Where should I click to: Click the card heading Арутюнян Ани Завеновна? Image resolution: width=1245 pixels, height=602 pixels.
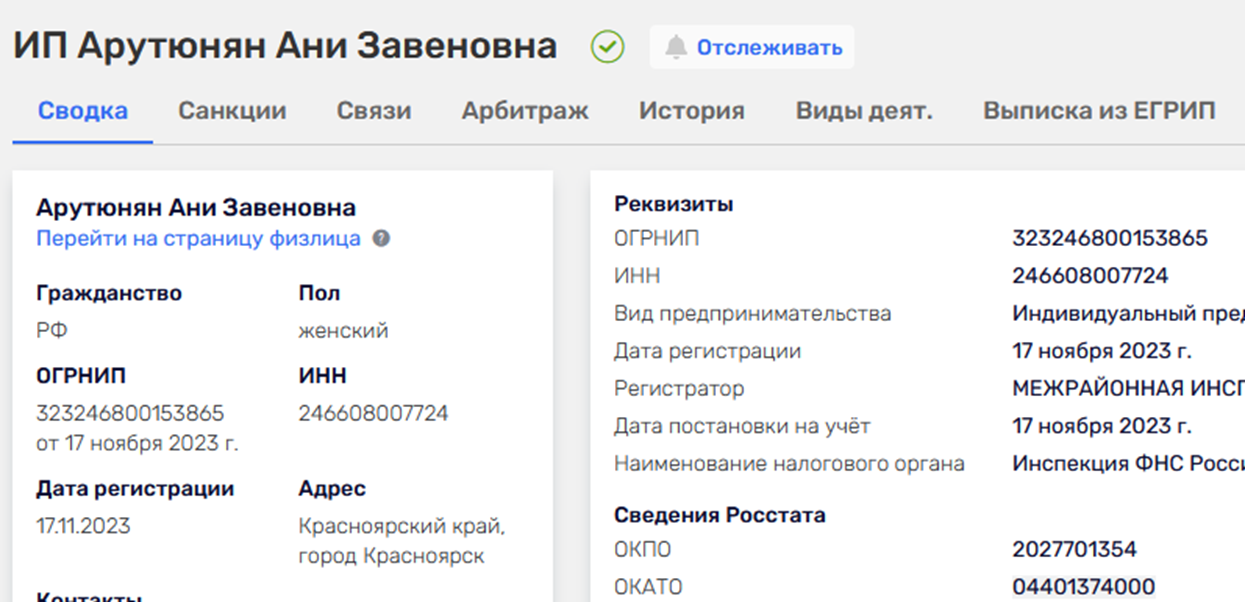[x=196, y=208]
